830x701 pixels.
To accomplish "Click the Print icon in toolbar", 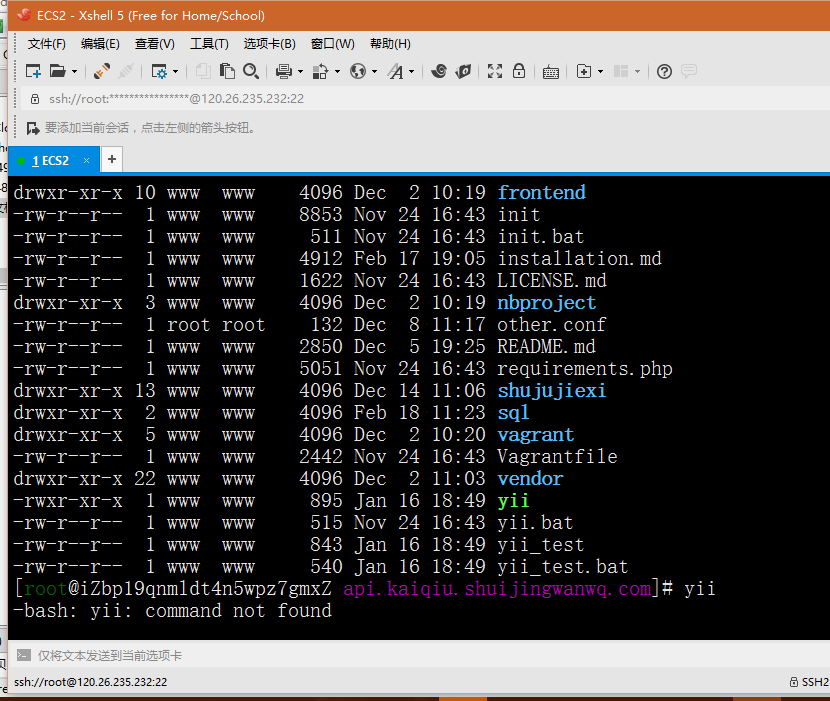I will 283,71.
